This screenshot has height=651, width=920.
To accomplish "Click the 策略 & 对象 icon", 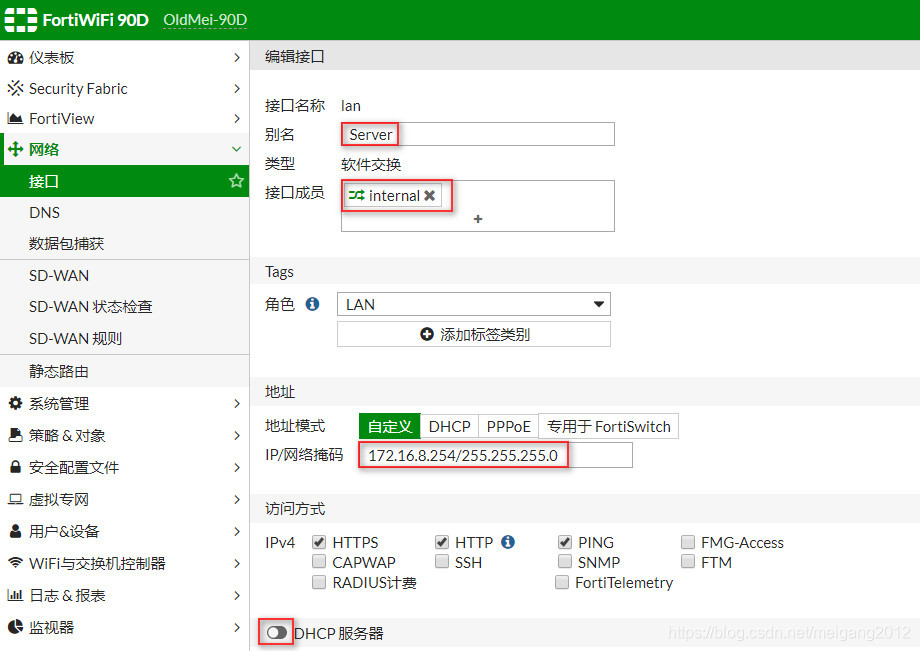I will [x=15, y=435].
